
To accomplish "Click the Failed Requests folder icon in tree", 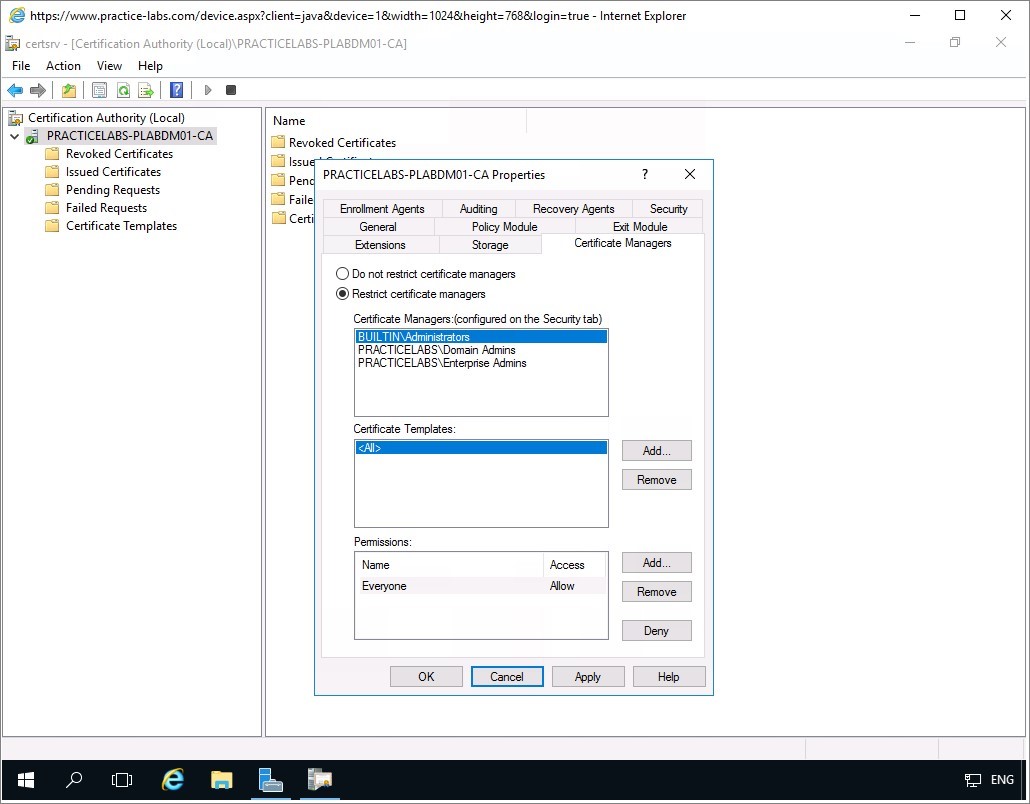I will 52,208.
